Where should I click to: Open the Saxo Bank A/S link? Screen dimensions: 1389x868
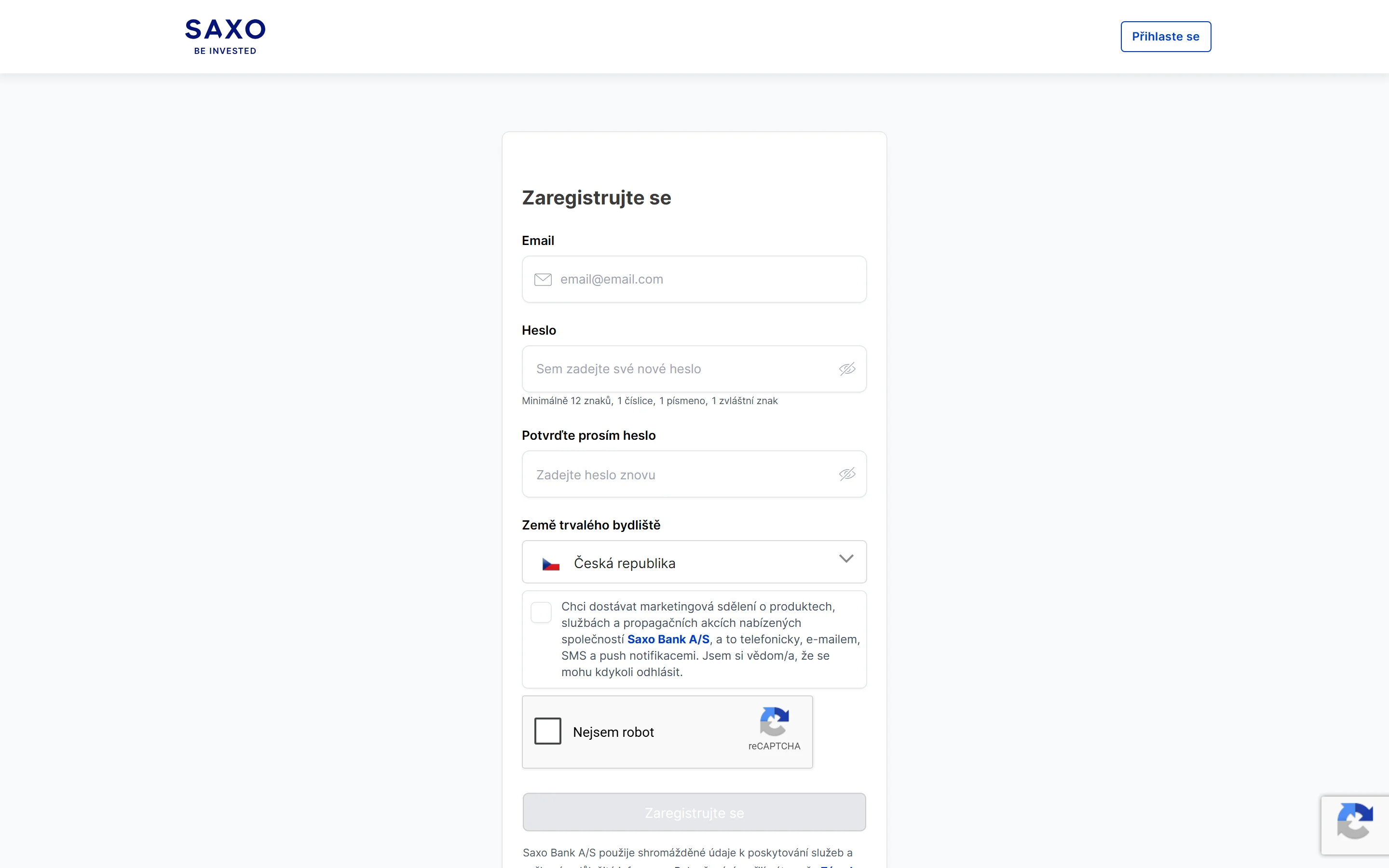click(668, 639)
